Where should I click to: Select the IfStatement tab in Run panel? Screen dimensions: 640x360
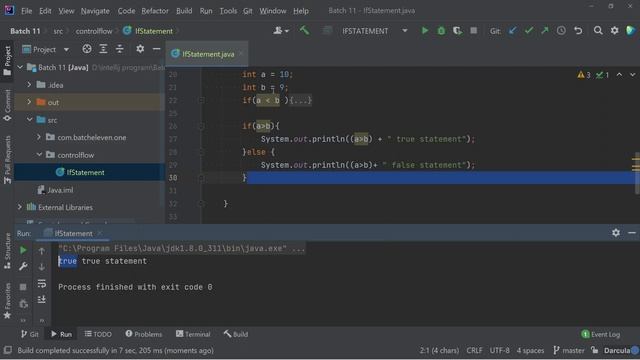tap(73, 233)
